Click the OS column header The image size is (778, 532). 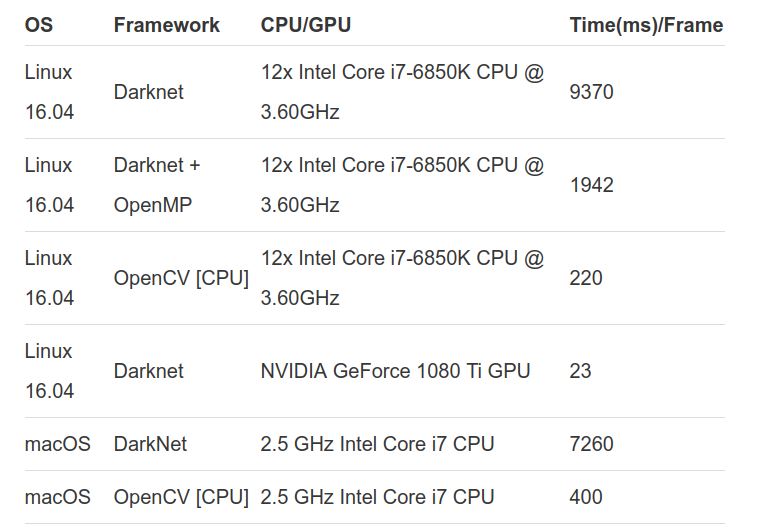[39, 25]
